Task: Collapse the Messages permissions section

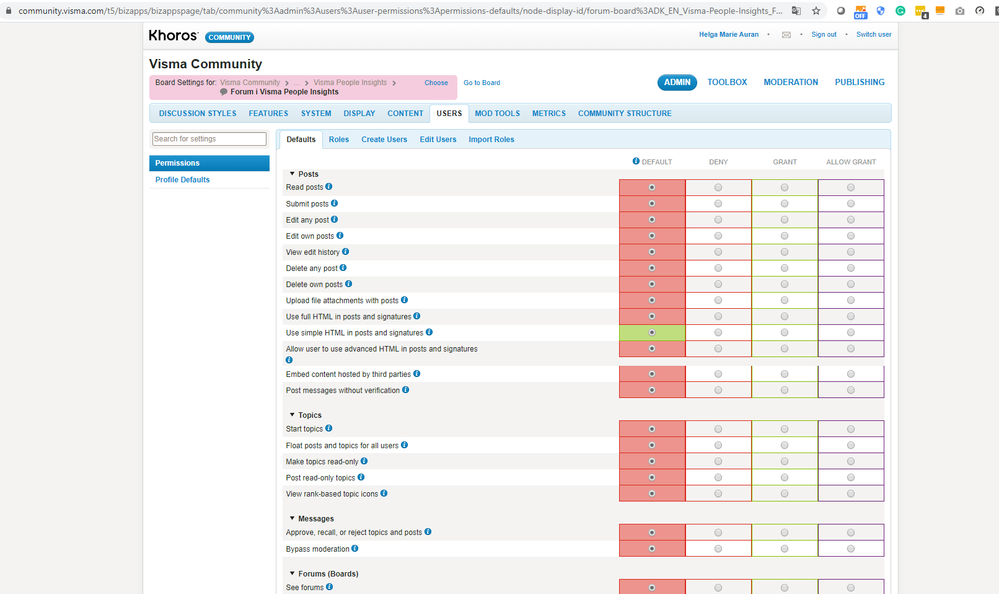Action: pos(292,518)
